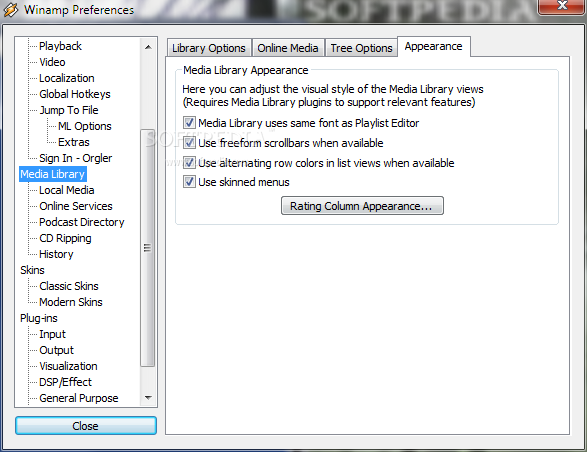Select Playback in the preferences tree
This screenshot has height=452, width=587.
[60, 46]
